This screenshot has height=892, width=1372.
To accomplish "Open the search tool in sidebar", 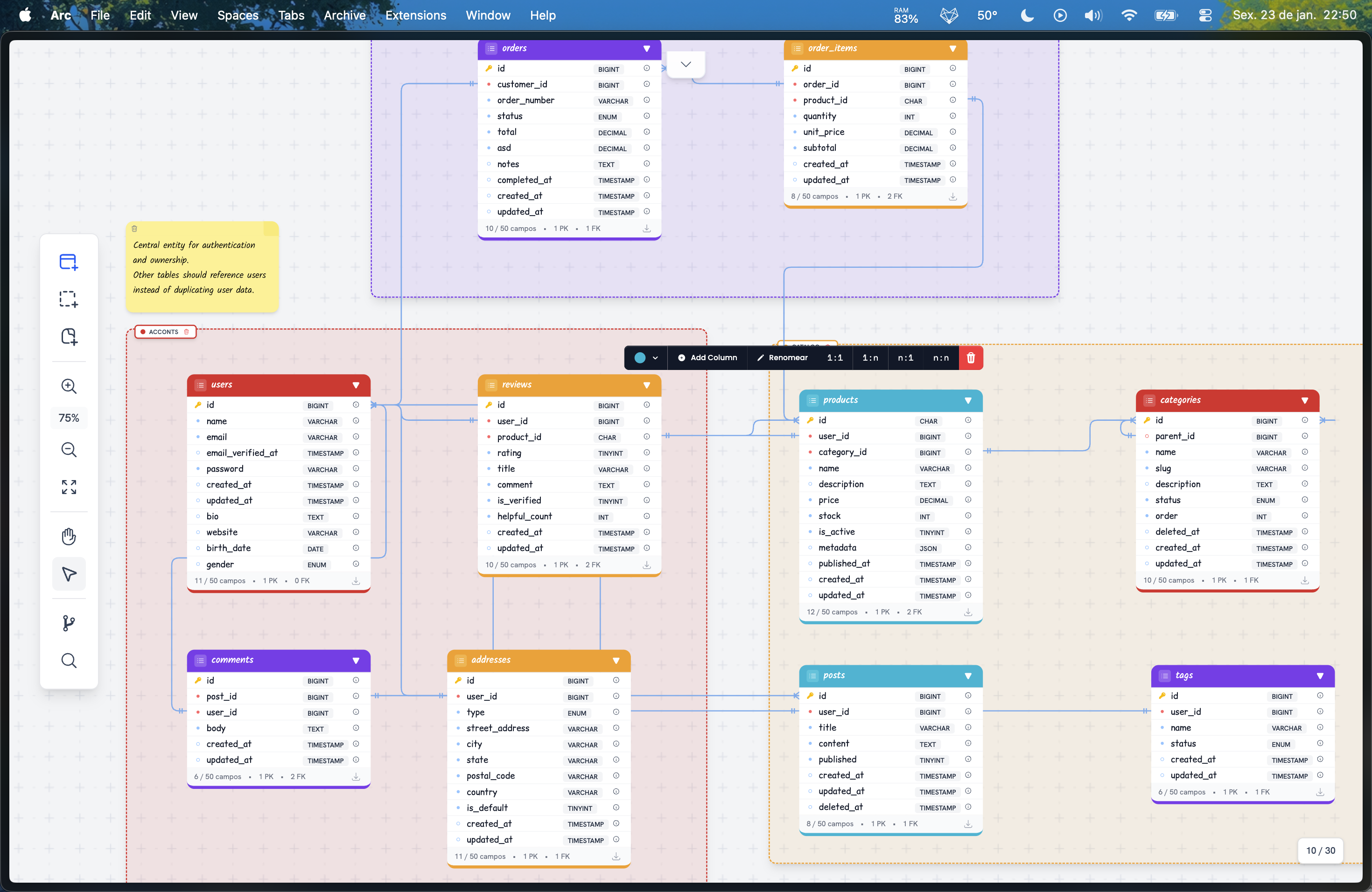I will 69,660.
